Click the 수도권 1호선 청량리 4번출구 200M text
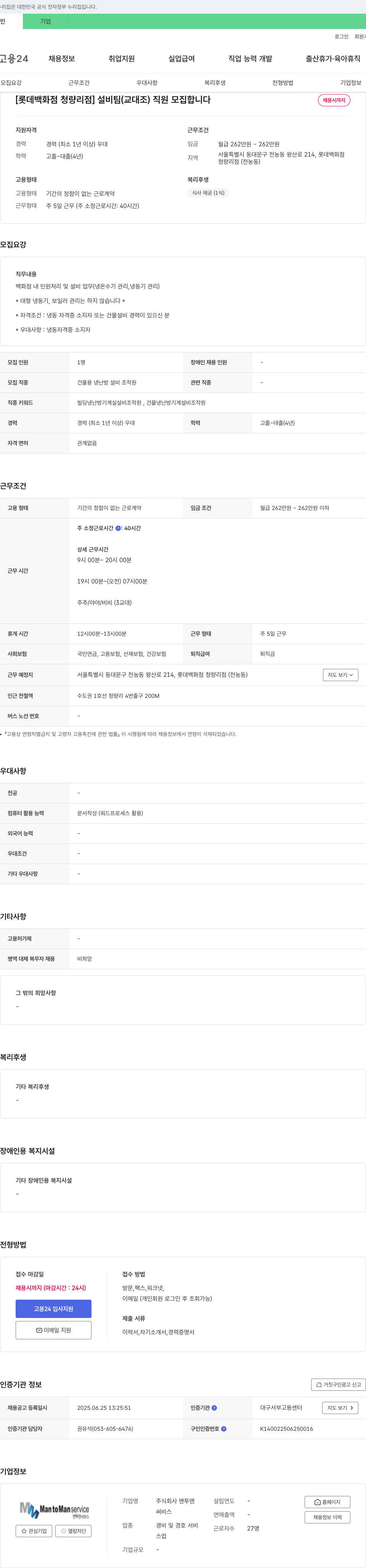The image size is (366, 1568). pyautogui.click(x=118, y=696)
